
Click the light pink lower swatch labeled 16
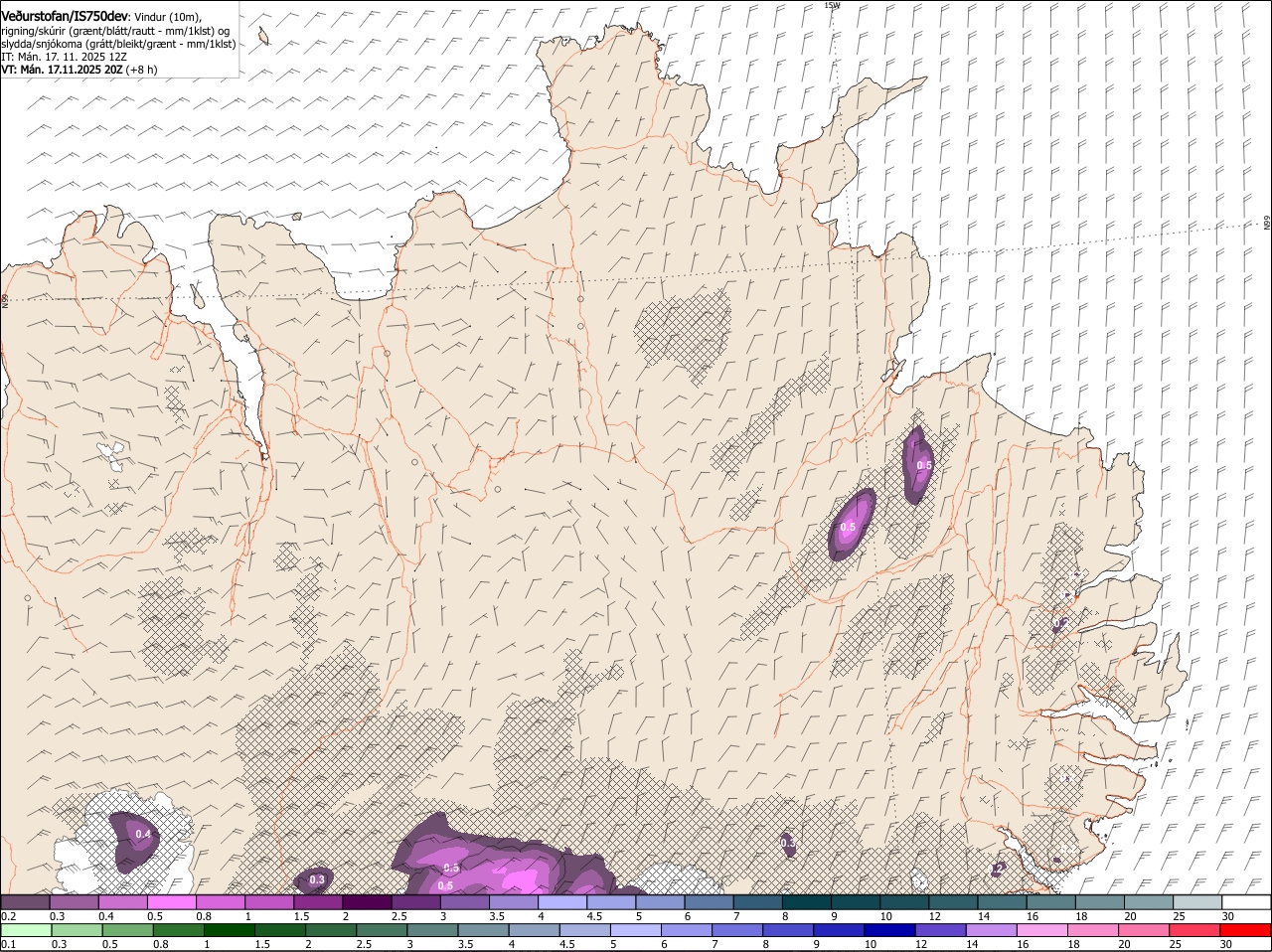1041,930
